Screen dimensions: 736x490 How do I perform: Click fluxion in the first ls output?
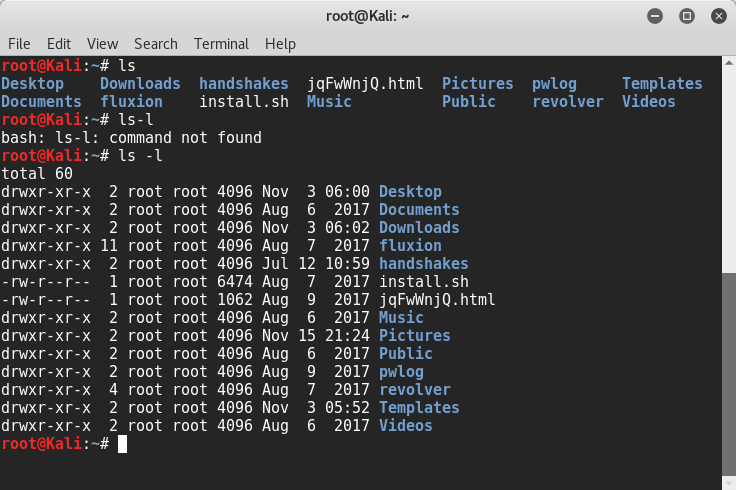point(131,102)
